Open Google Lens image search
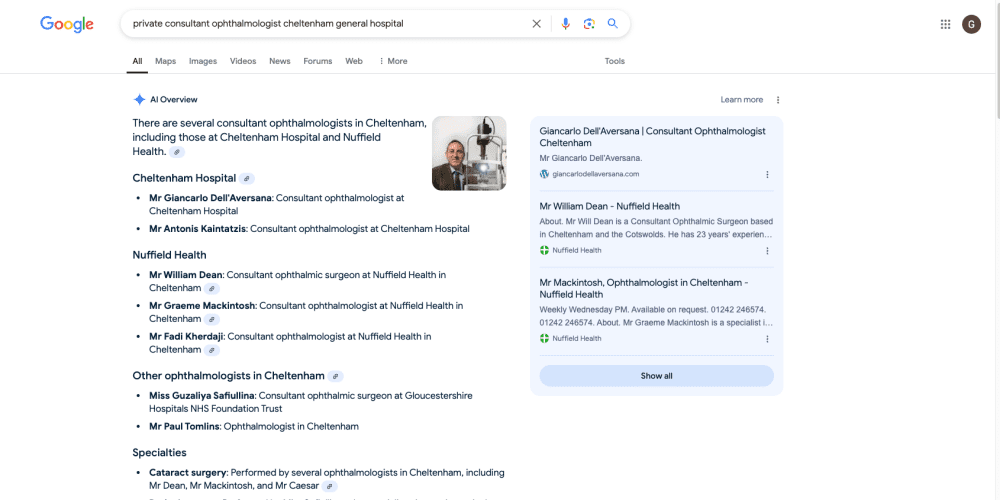The image size is (1000, 500). point(589,24)
